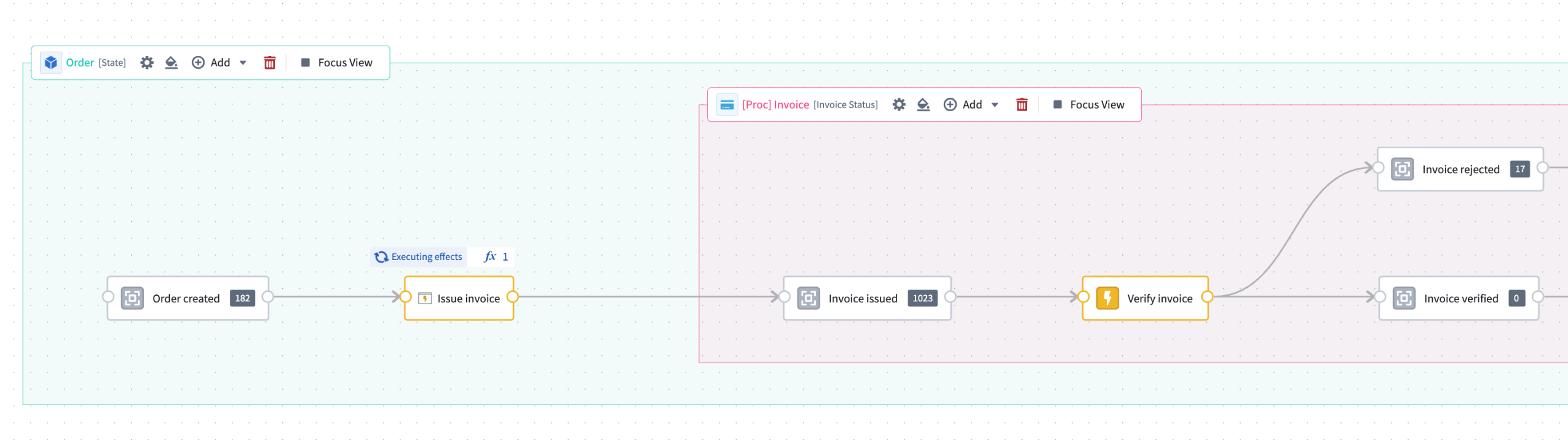Delete the Invoice process with trash icon

pyautogui.click(x=1021, y=104)
